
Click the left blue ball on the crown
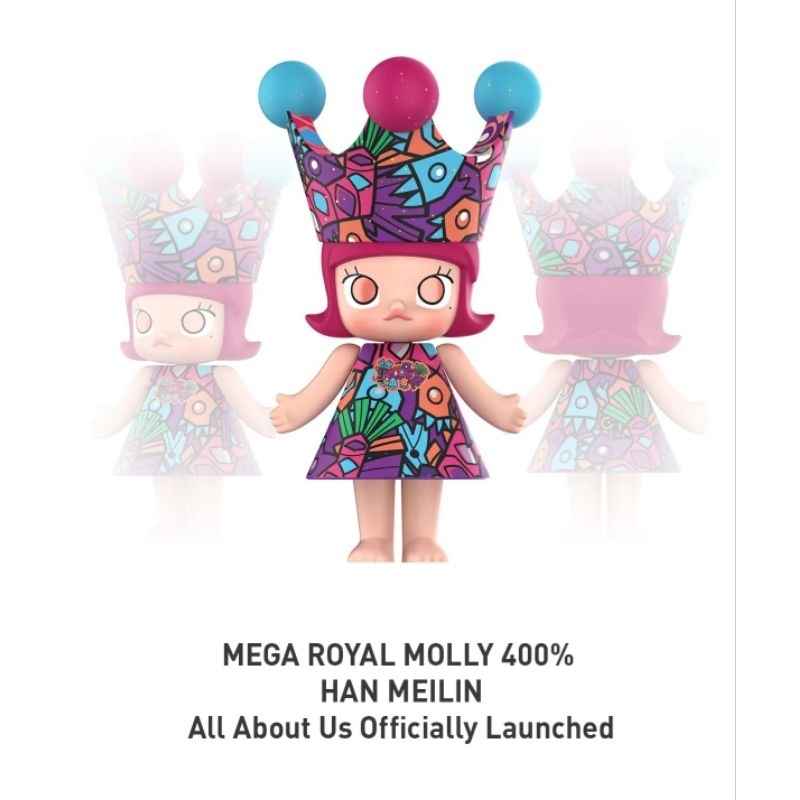(292, 94)
